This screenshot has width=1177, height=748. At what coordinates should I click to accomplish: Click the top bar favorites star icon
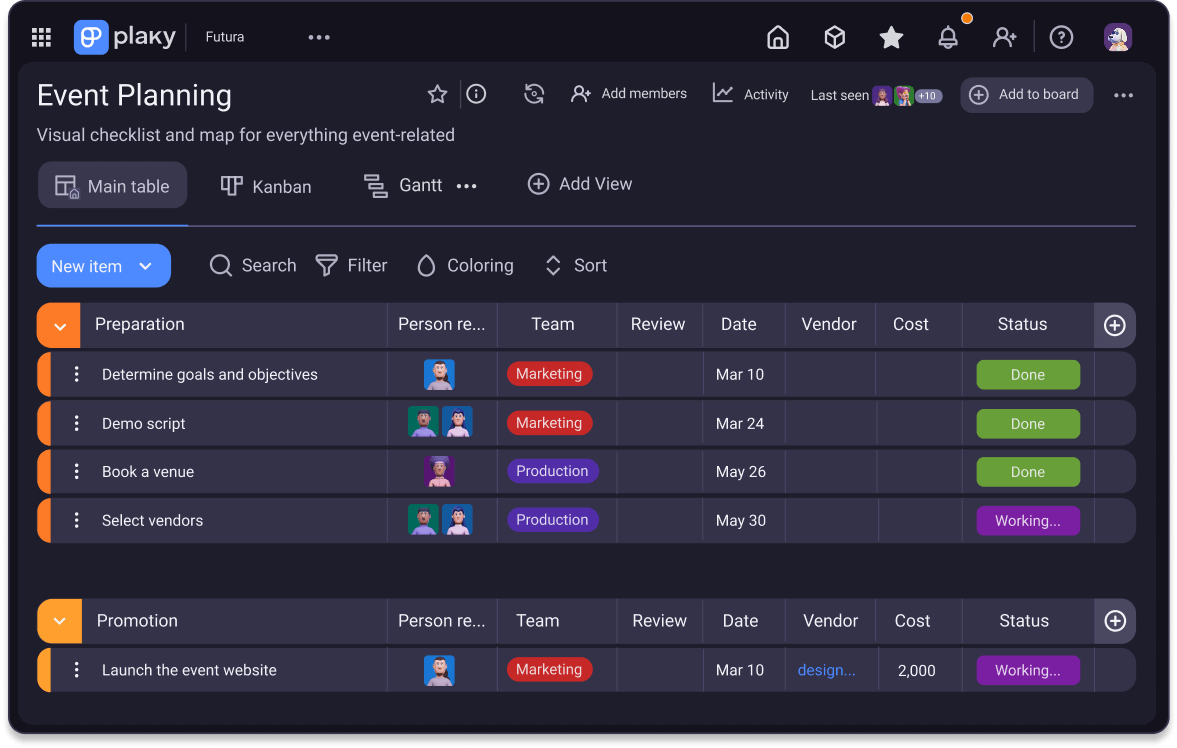click(x=891, y=37)
